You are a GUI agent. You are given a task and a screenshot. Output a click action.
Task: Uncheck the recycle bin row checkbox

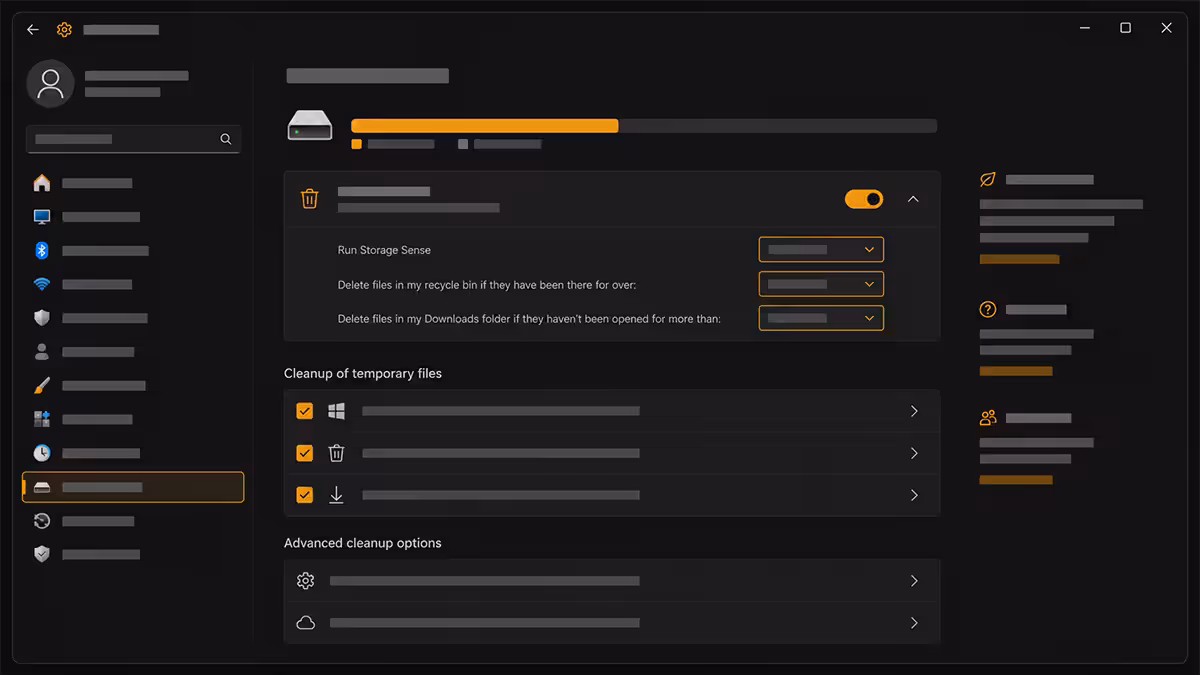click(x=305, y=453)
